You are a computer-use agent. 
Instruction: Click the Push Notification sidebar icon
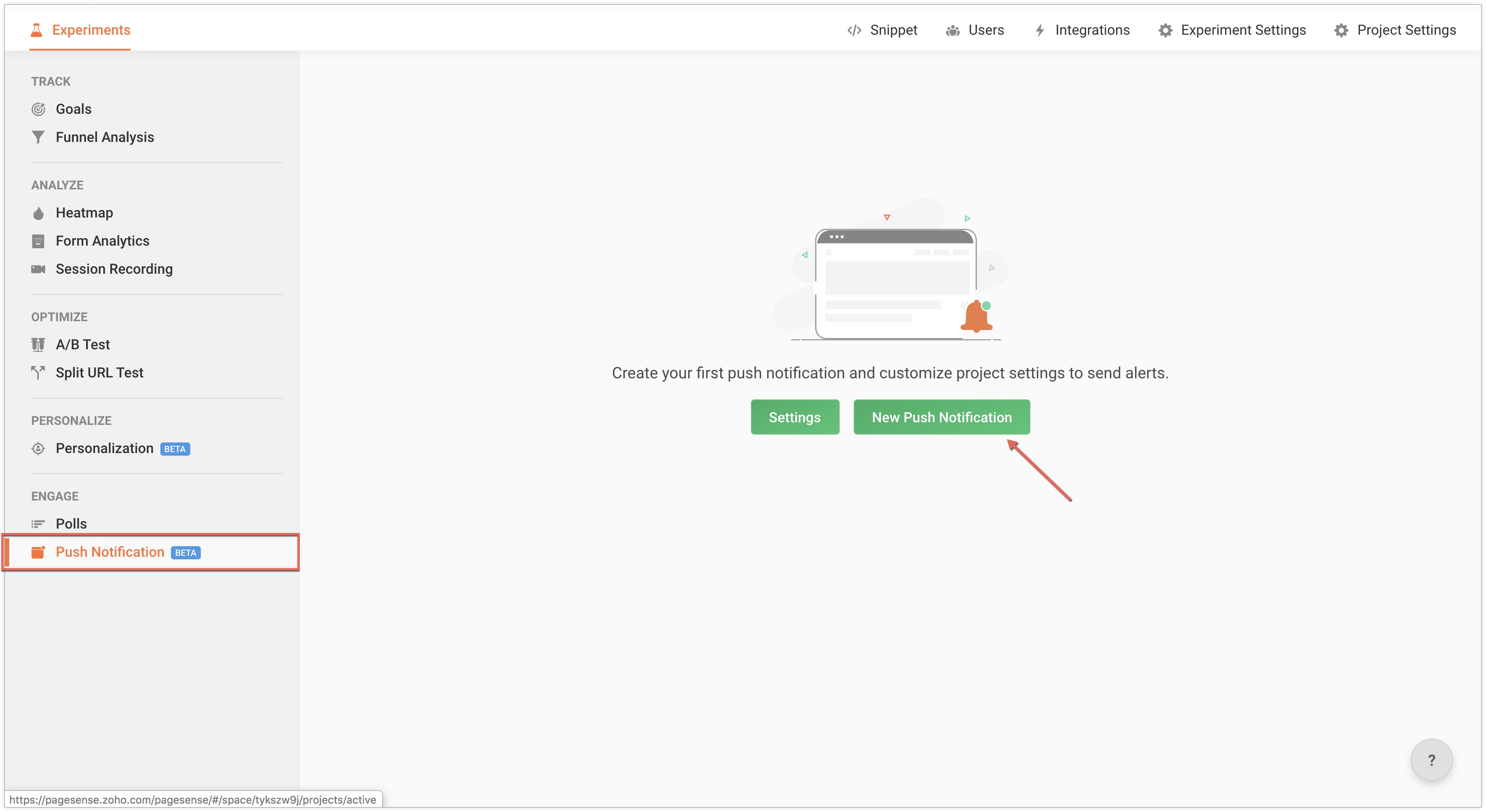(38, 552)
